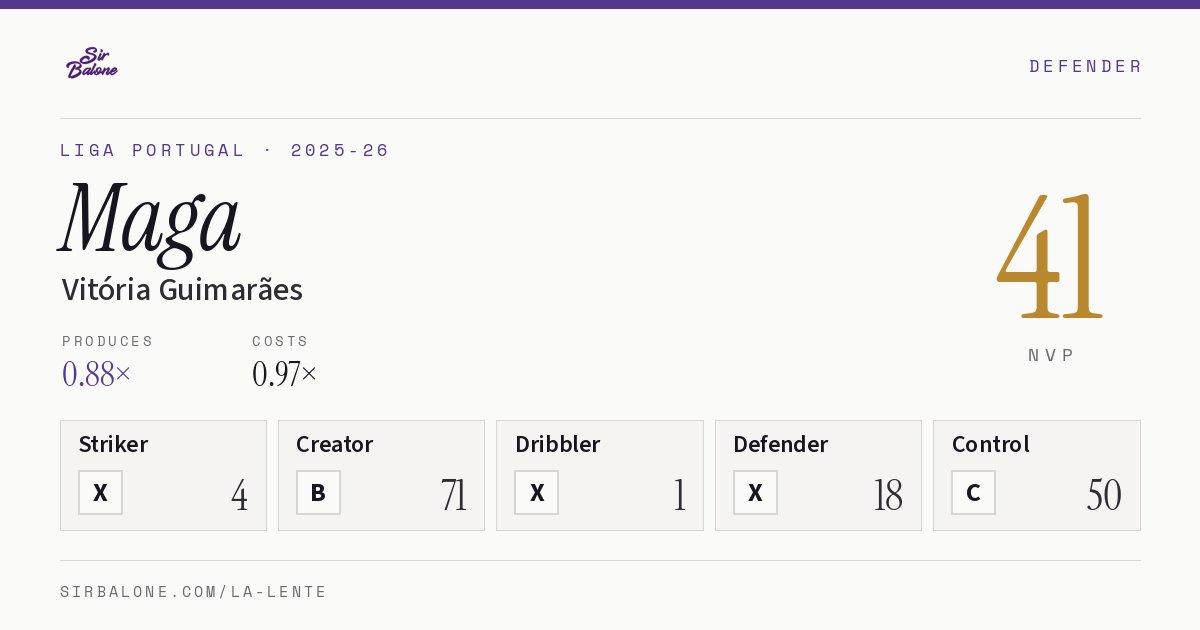Click the large 41 NVP score

[1050, 257]
